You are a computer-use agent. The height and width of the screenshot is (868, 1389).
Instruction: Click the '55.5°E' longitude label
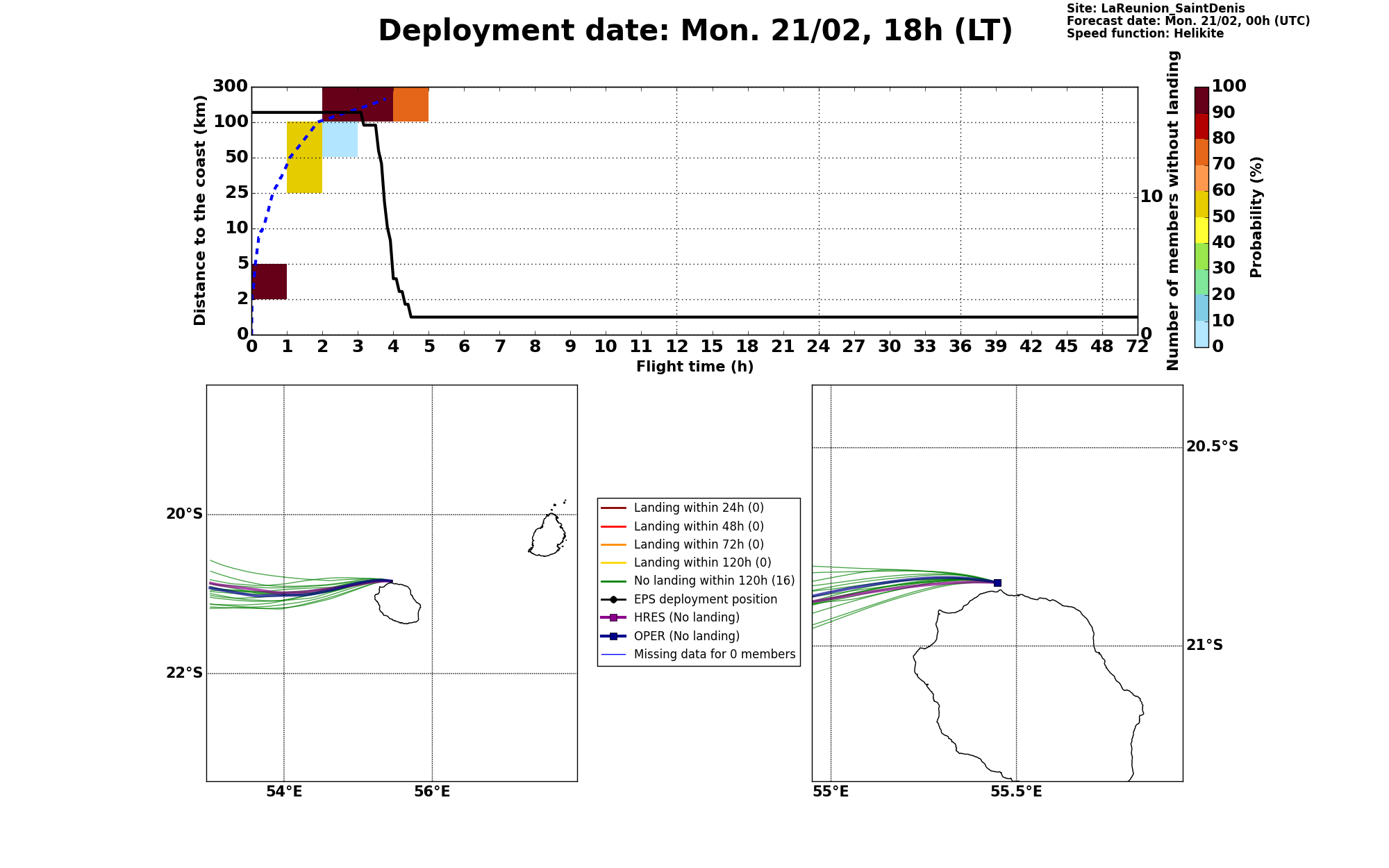click(1016, 792)
